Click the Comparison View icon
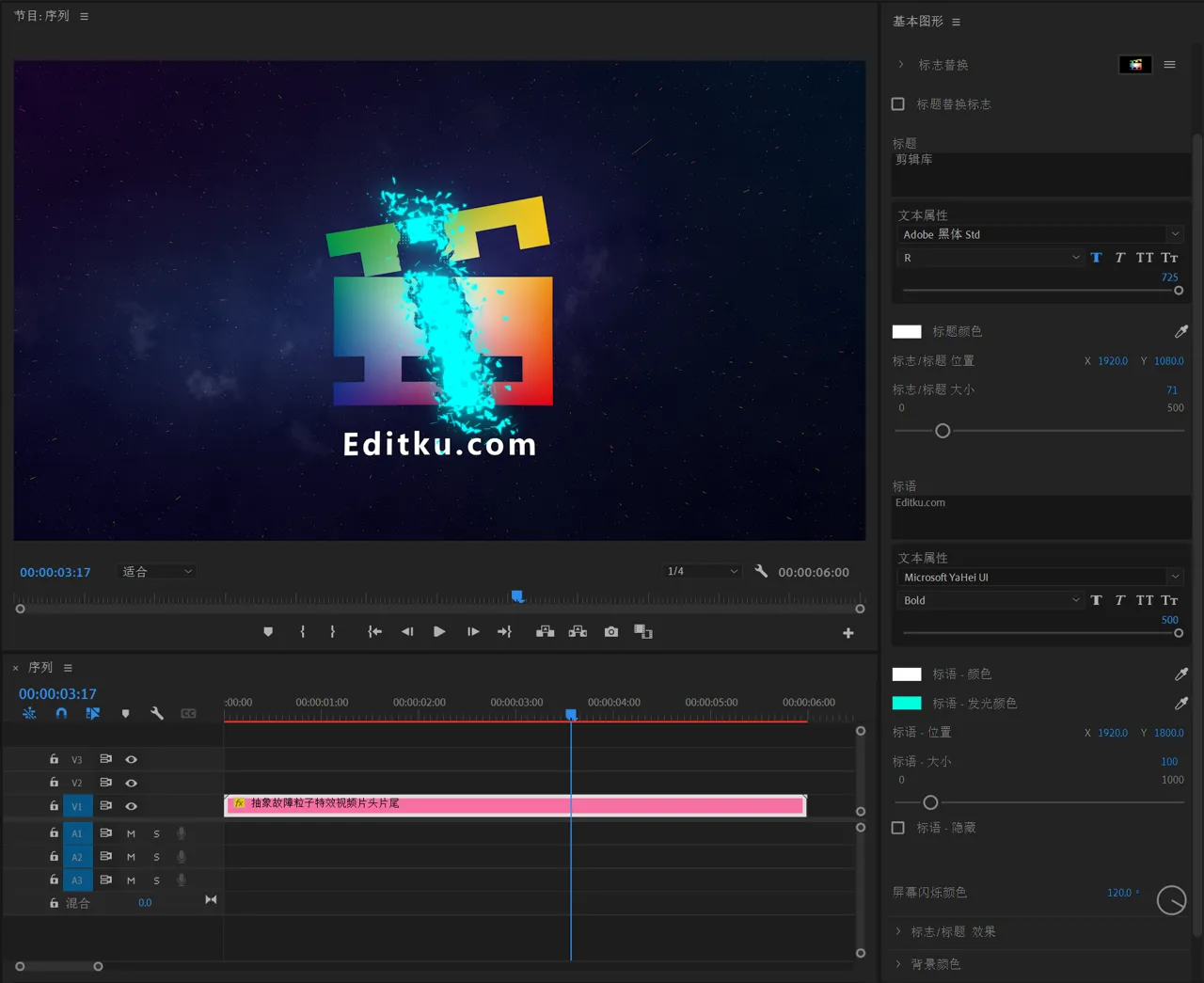Image resolution: width=1204 pixels, height=983 pixels. 643,632
